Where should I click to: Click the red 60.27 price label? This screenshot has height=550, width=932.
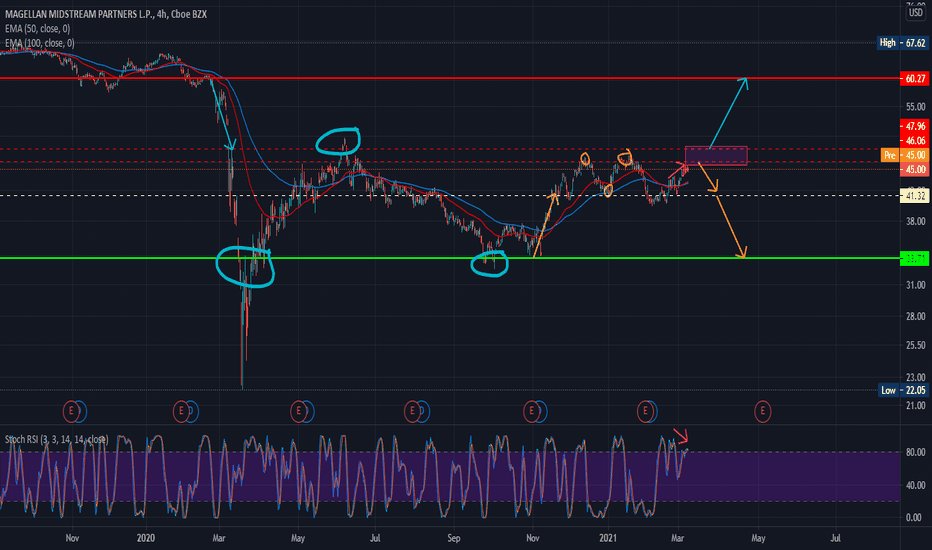915,78
